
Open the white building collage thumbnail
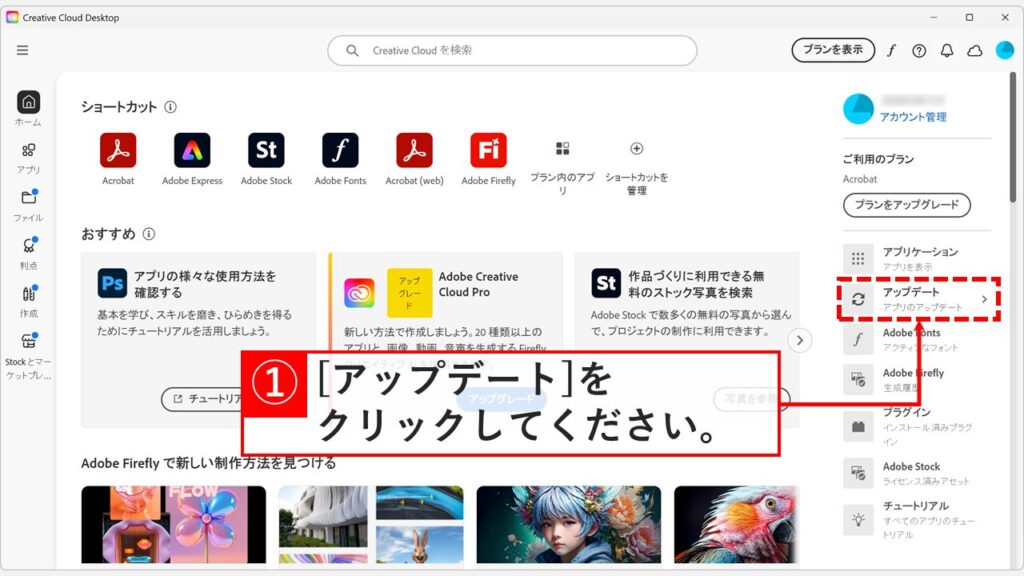pyautogui.click(x=371, y=524)
